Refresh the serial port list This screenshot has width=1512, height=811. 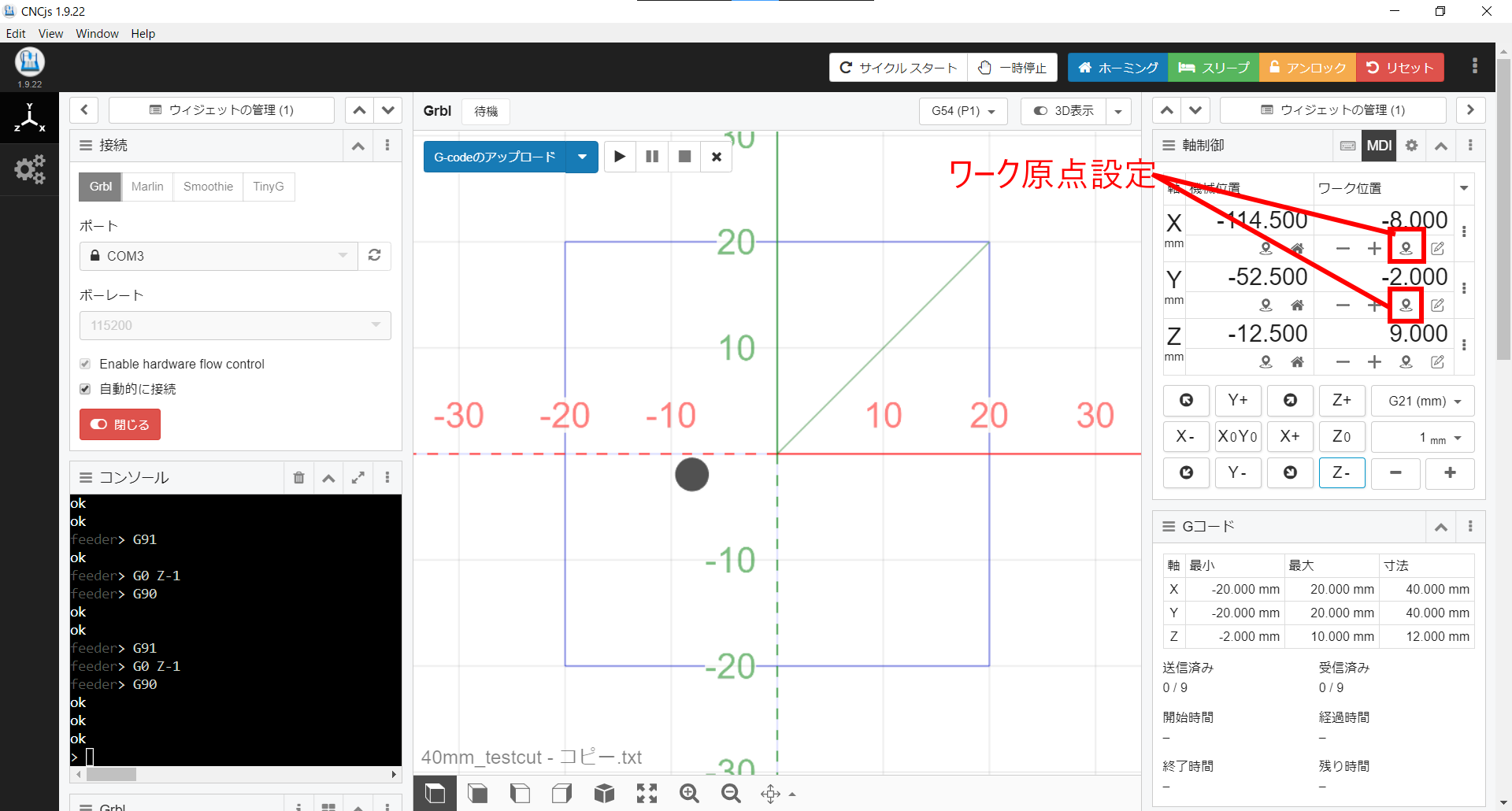point(375,255)
